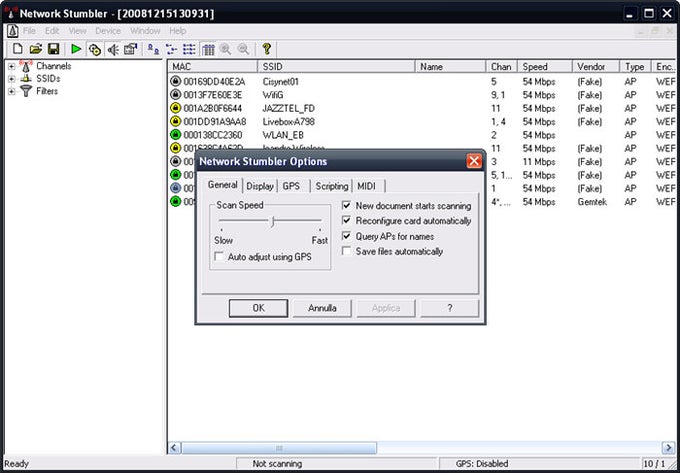The image size is (680, 473).
Task: Click the green lock icon of WLAN_EB
Action: (x=175, y=135)
